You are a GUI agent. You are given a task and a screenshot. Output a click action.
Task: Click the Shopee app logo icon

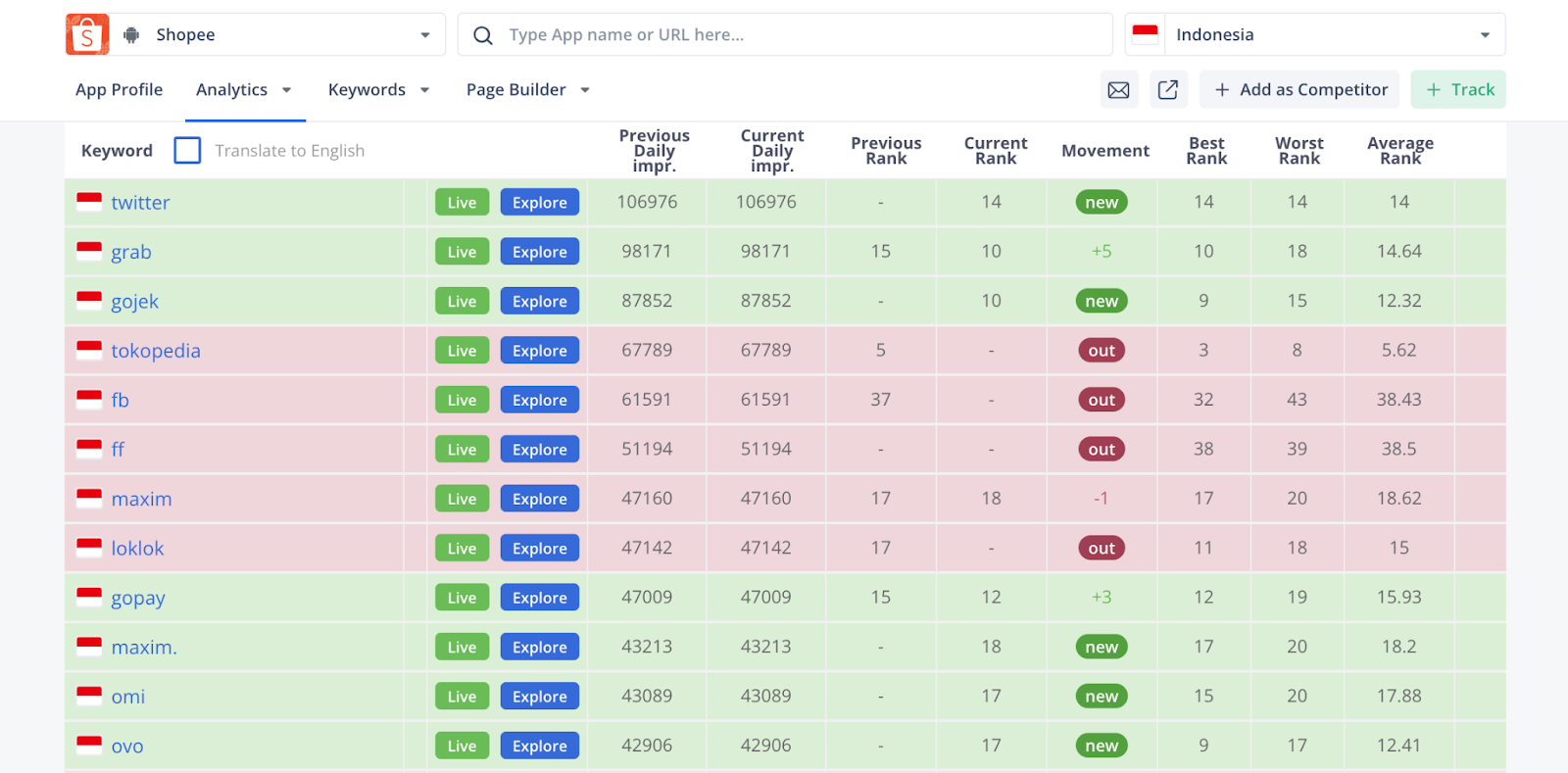pyautogui.click(x=87, y=35)
